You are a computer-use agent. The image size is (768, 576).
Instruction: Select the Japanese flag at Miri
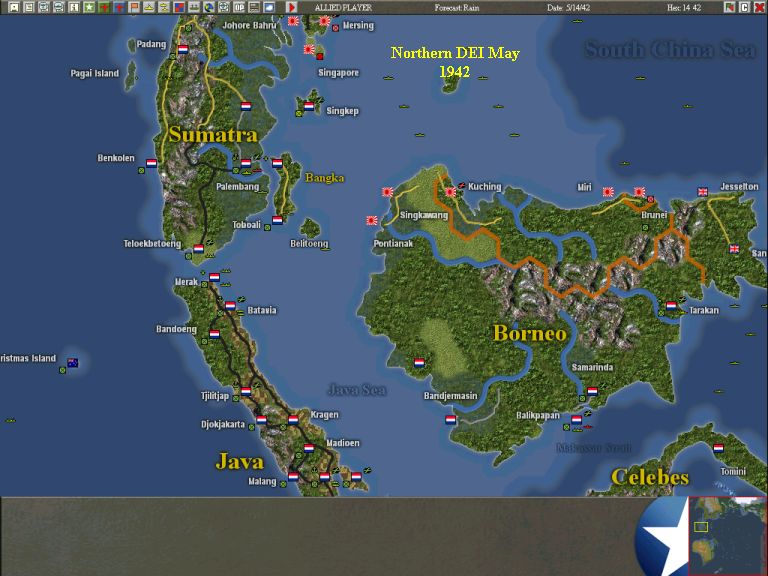[x=608, y=192]
